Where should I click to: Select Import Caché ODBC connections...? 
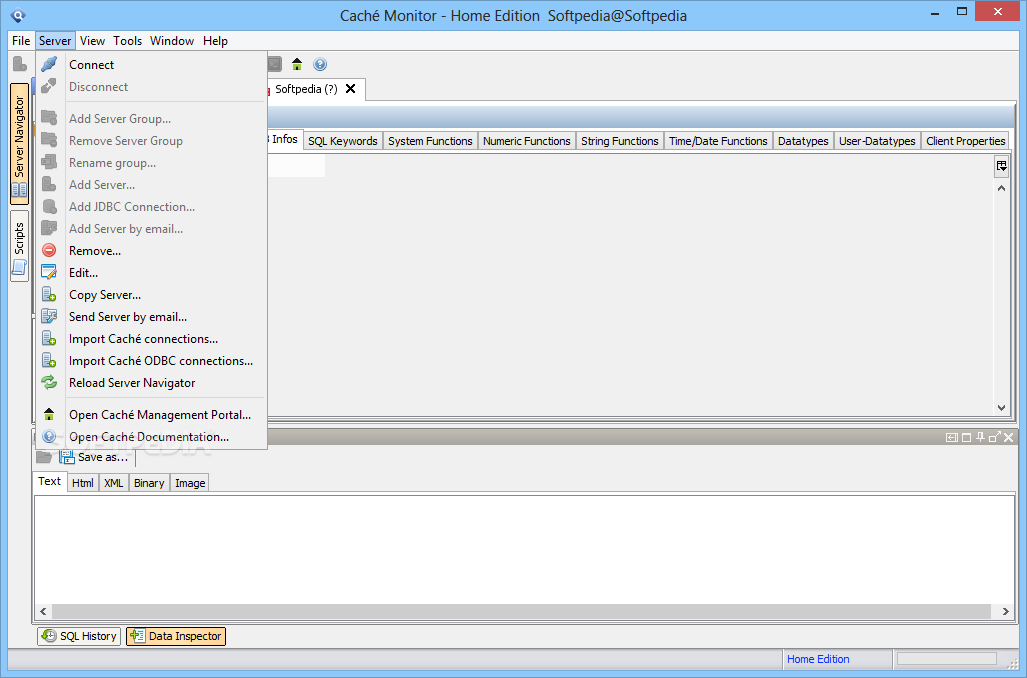pos(152,361)
